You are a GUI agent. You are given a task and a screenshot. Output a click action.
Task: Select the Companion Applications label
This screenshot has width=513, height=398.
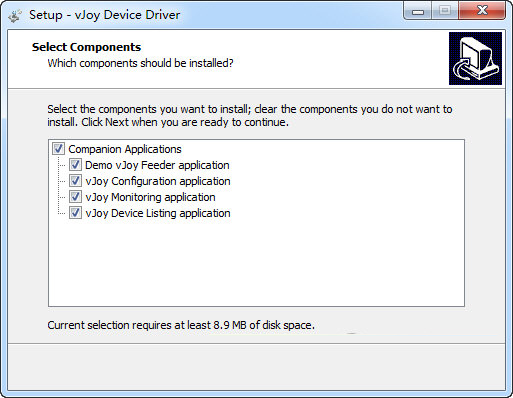coord(125,149)
